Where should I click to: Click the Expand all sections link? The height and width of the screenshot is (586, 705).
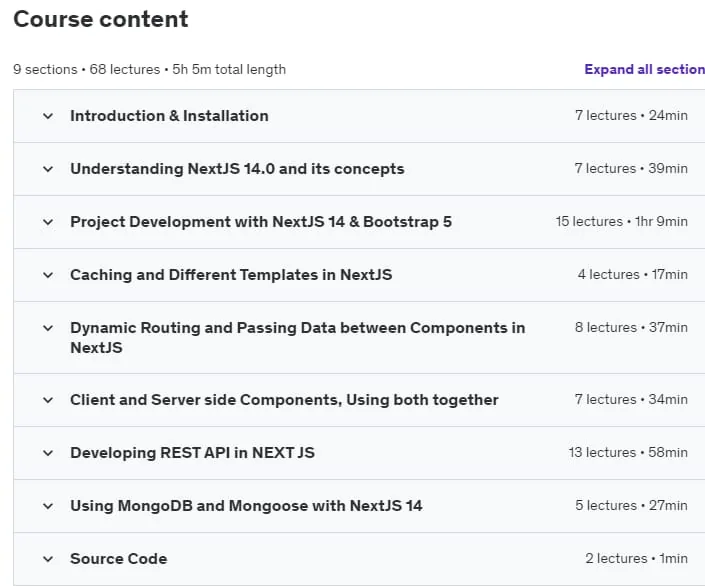(x=644, y=69)
